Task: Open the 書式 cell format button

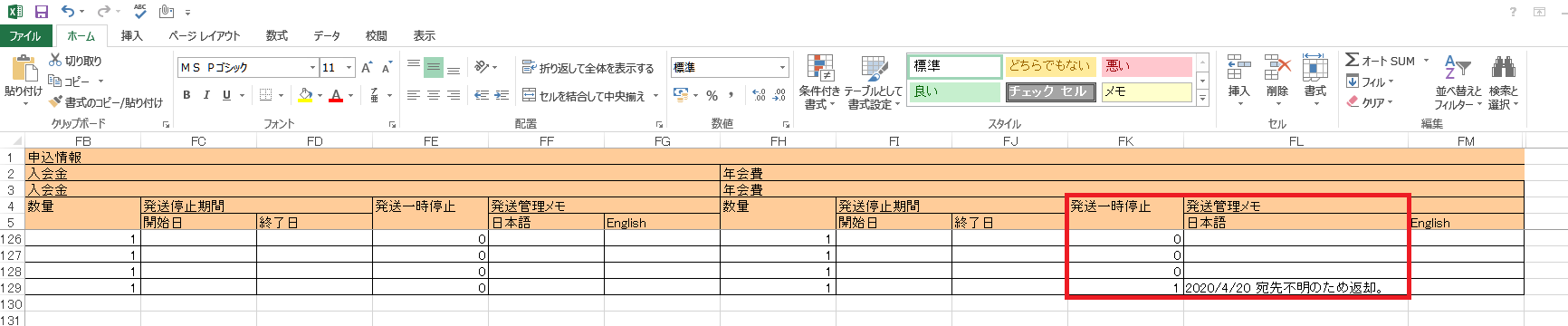Action: point(1315,80)
